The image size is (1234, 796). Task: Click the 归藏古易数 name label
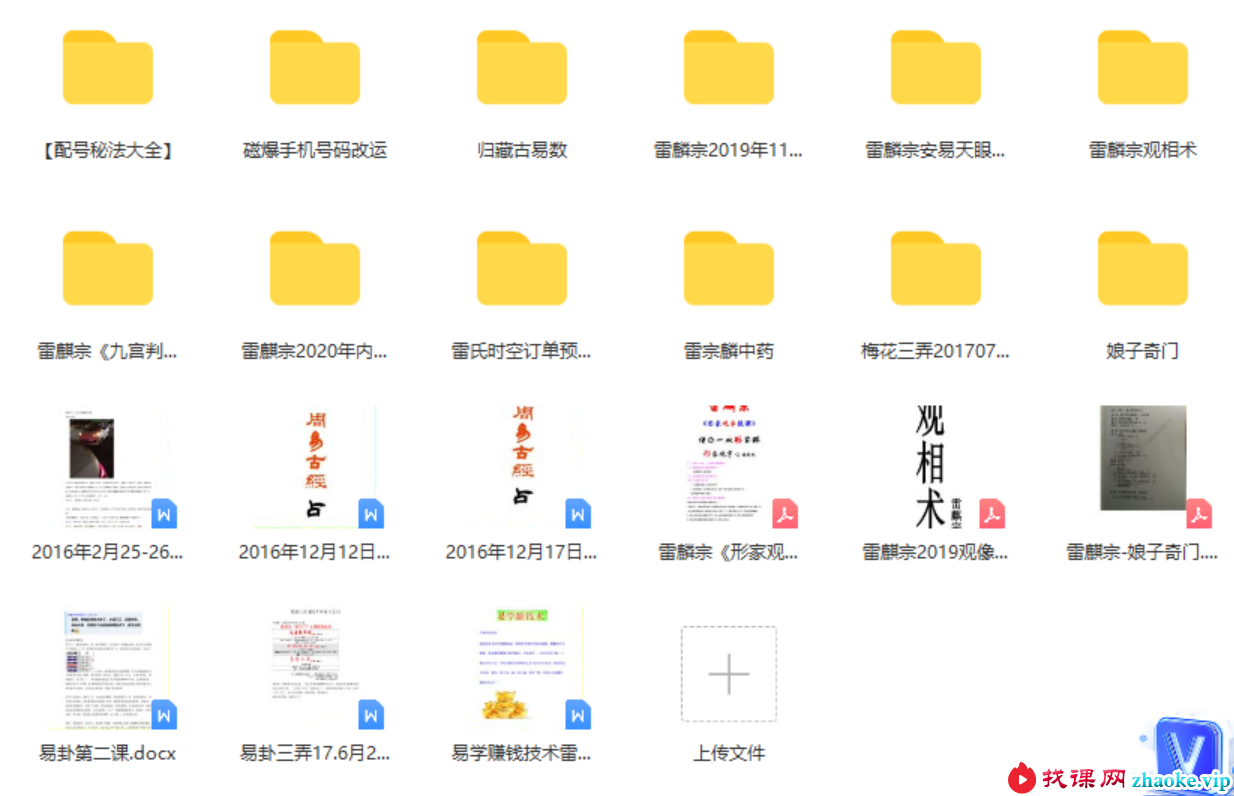pyautogui.click(x=522, y=151)
